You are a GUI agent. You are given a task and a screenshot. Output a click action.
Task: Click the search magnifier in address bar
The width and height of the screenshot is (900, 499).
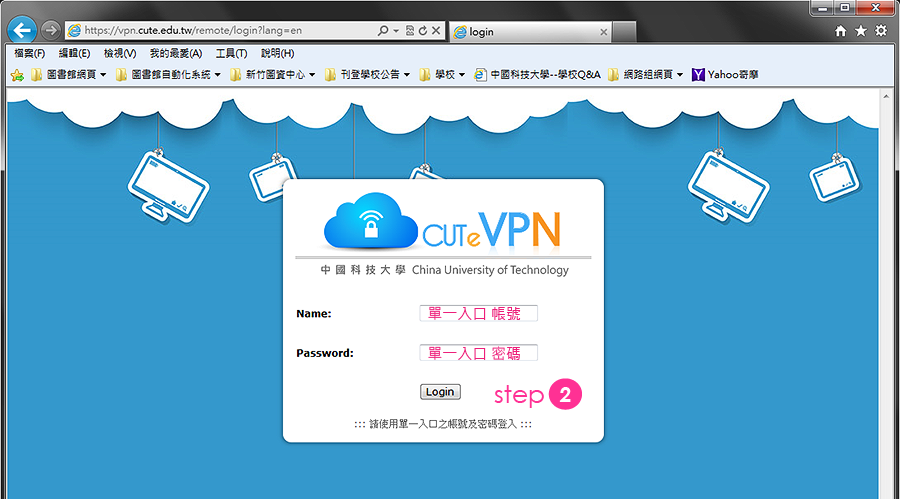tap(382, 30)
